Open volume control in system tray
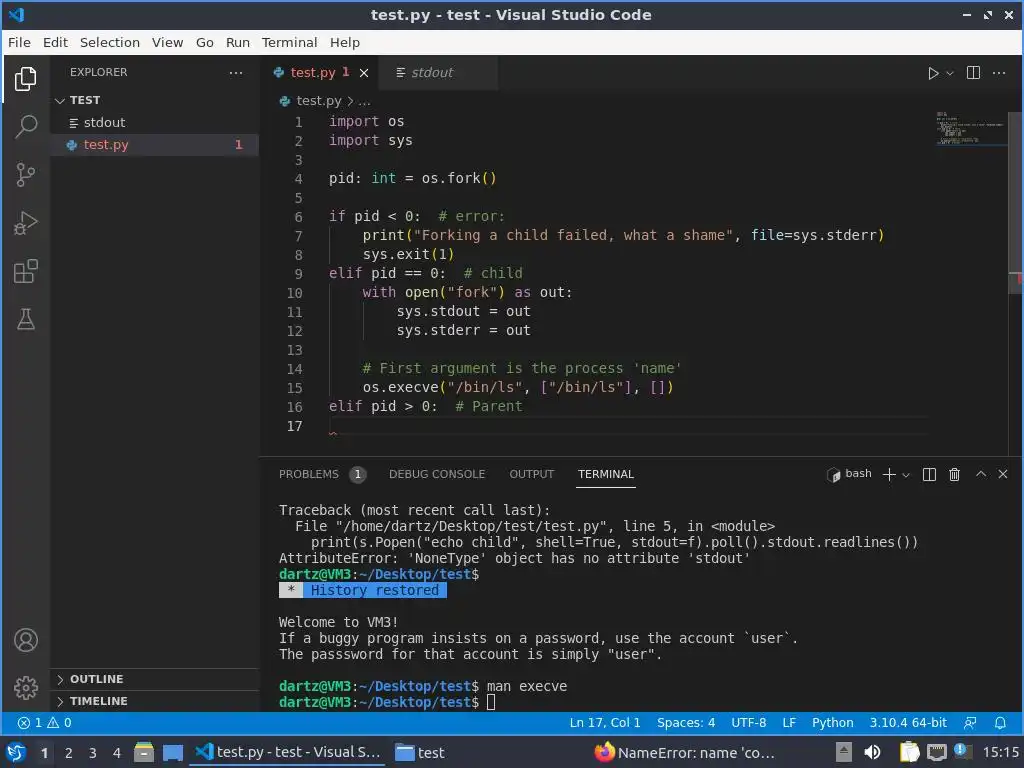The image size is (1024, 768). click(x=872, y=753)
